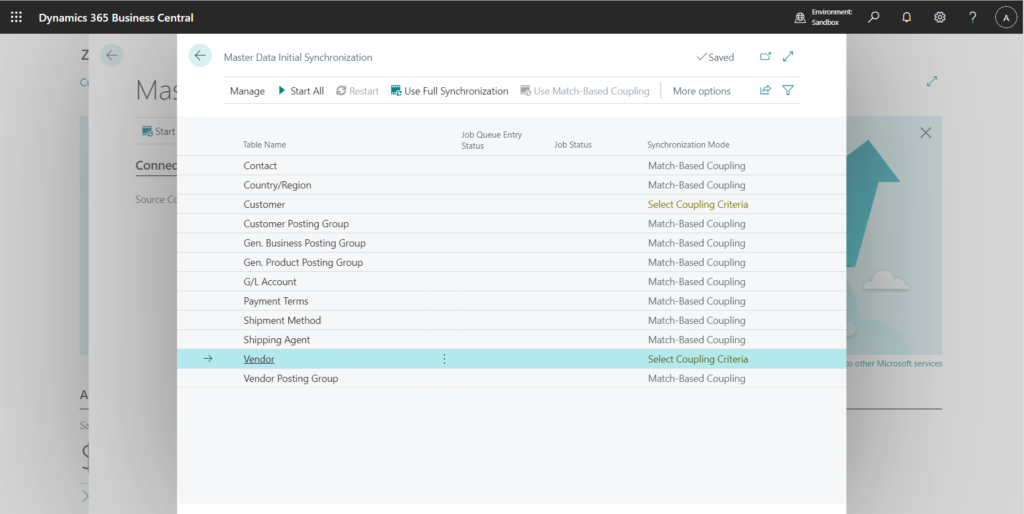The image size is (1024, 514).
Task: Click Select Coupling Criteria for Vendor
Action: 698,359
